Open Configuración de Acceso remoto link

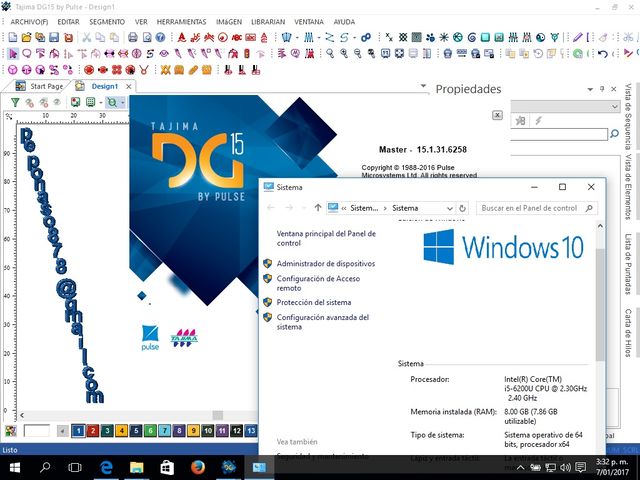click(318, 283)
